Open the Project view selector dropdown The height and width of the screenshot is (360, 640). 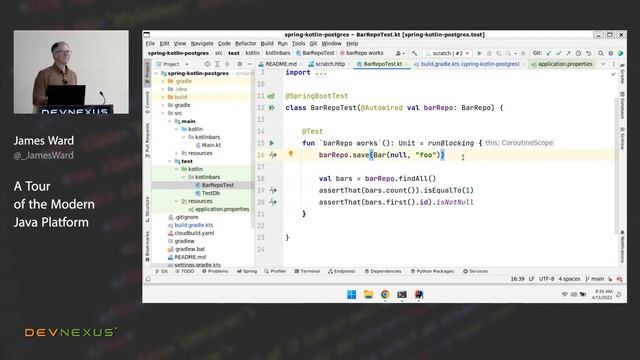pos(173,64)
